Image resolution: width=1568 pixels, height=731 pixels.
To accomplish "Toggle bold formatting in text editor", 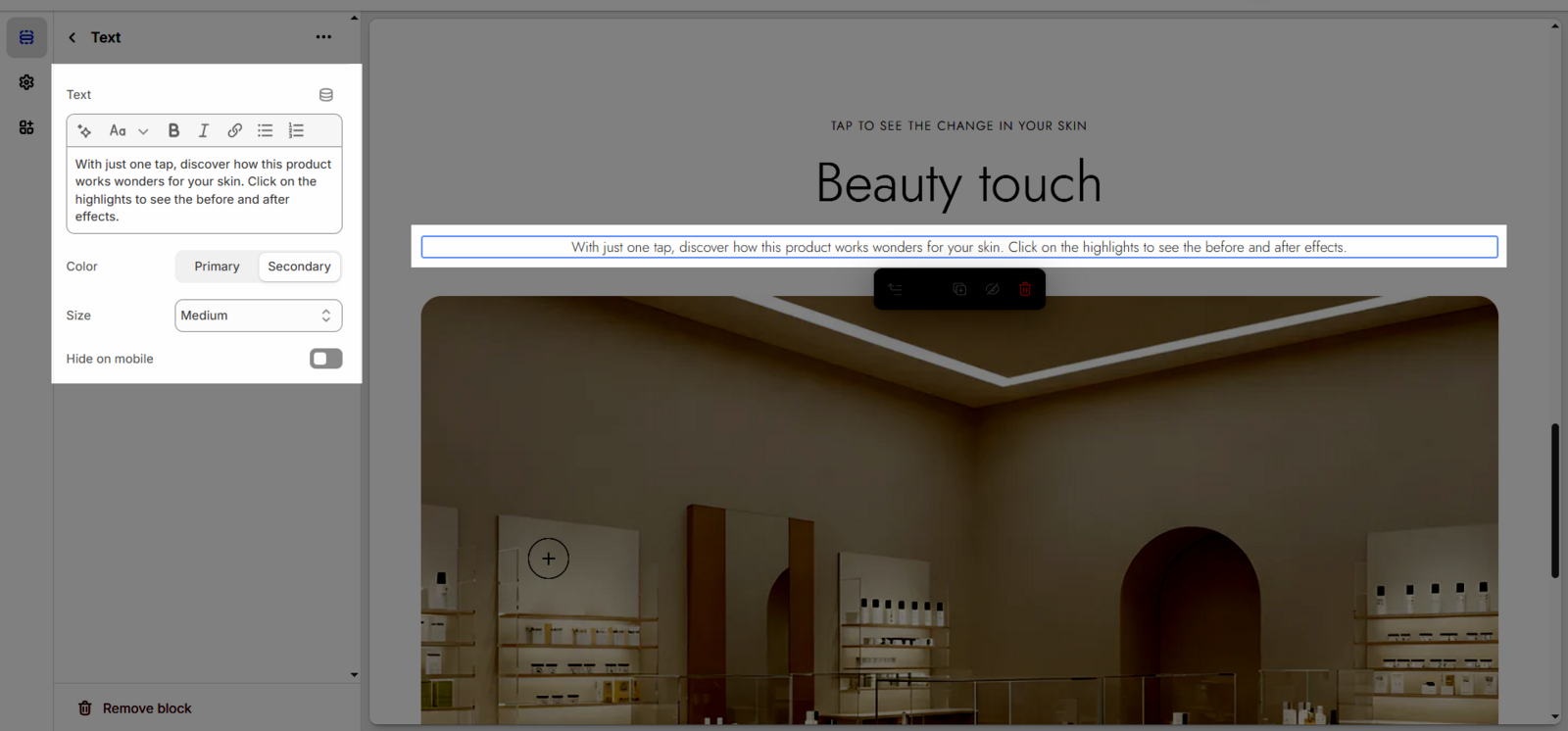I will tap(173, 130).
